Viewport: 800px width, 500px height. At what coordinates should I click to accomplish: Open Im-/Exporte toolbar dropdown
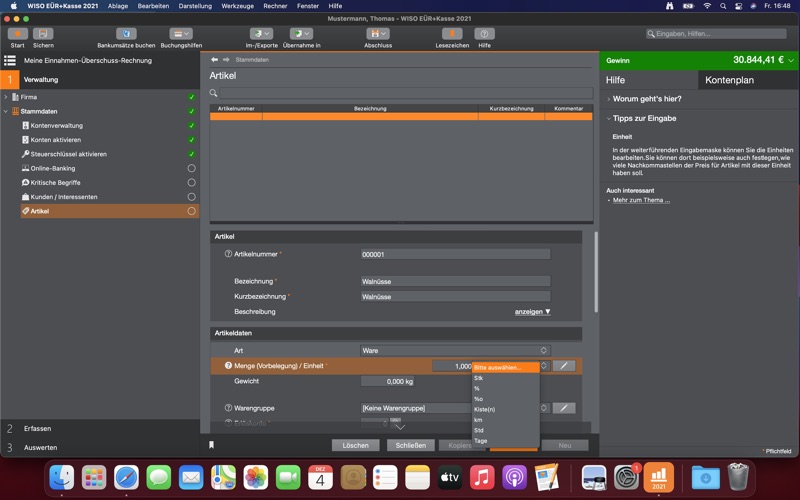coord(261,34)
